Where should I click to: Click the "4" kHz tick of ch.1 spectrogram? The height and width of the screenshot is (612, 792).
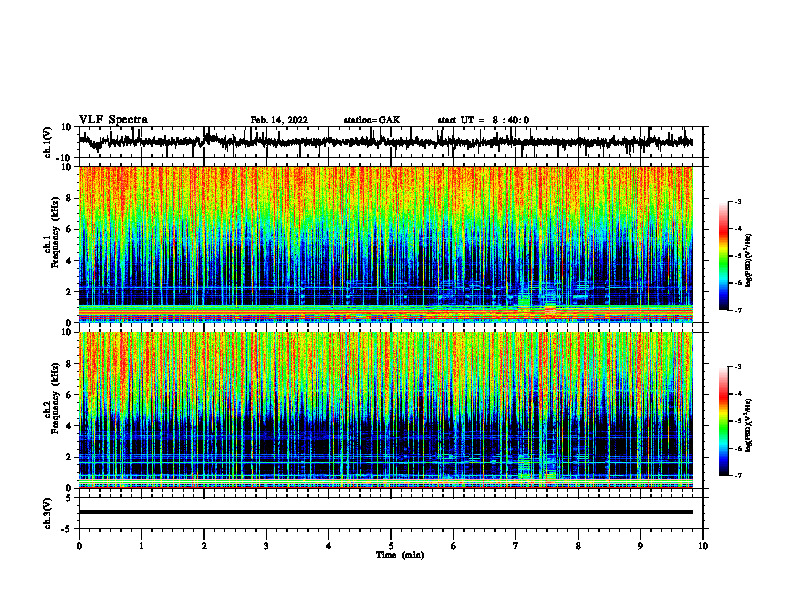point(70,261)
